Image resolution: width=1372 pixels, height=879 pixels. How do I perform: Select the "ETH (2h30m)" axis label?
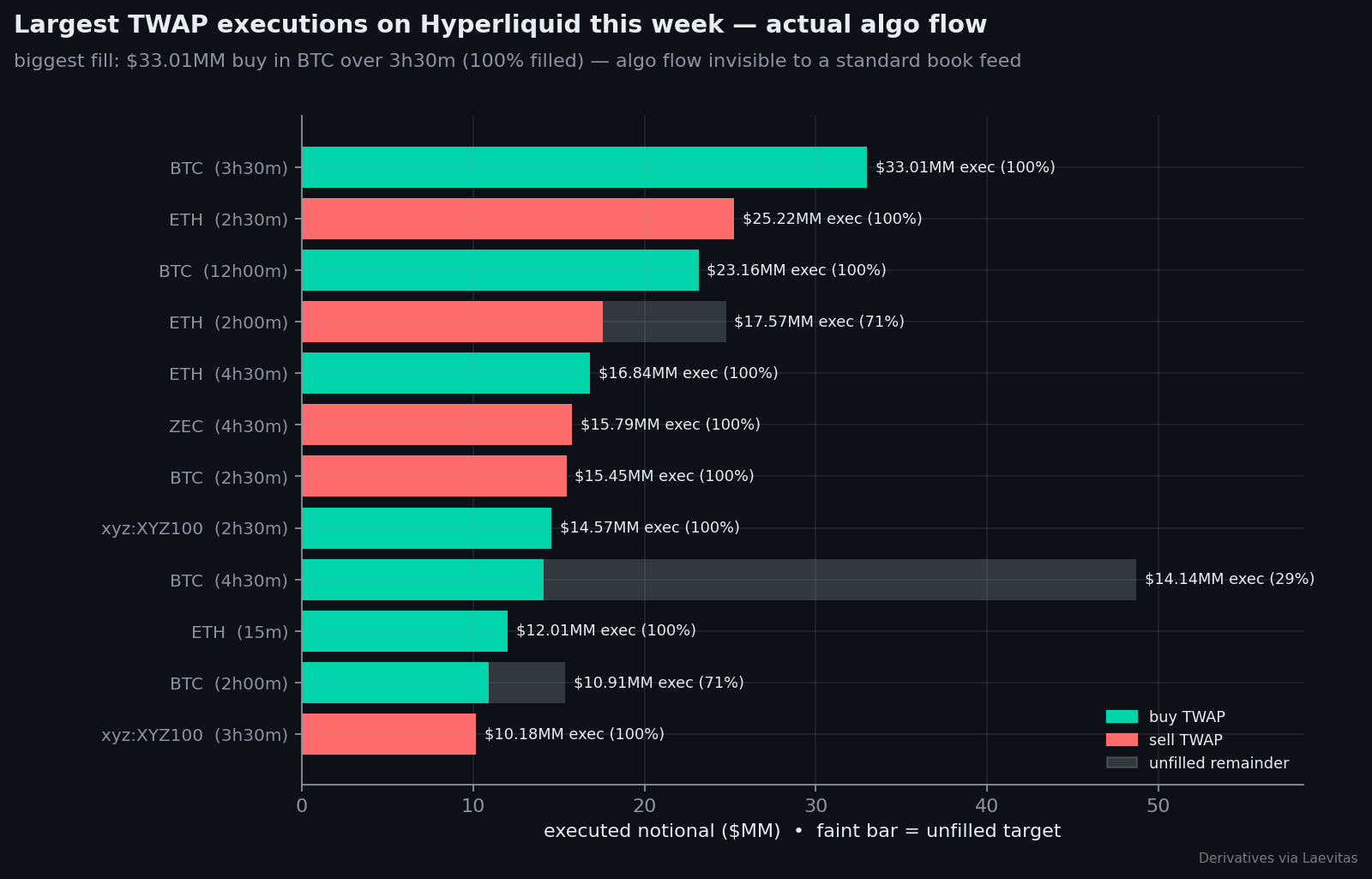(x=228, y=220)
